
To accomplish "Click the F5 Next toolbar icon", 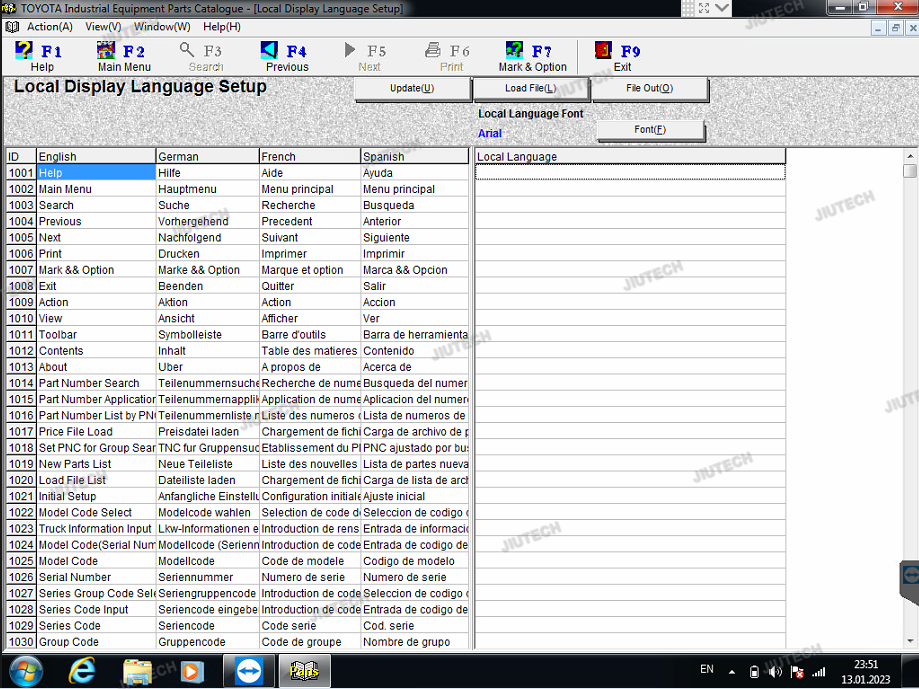I will click(369, 57).
